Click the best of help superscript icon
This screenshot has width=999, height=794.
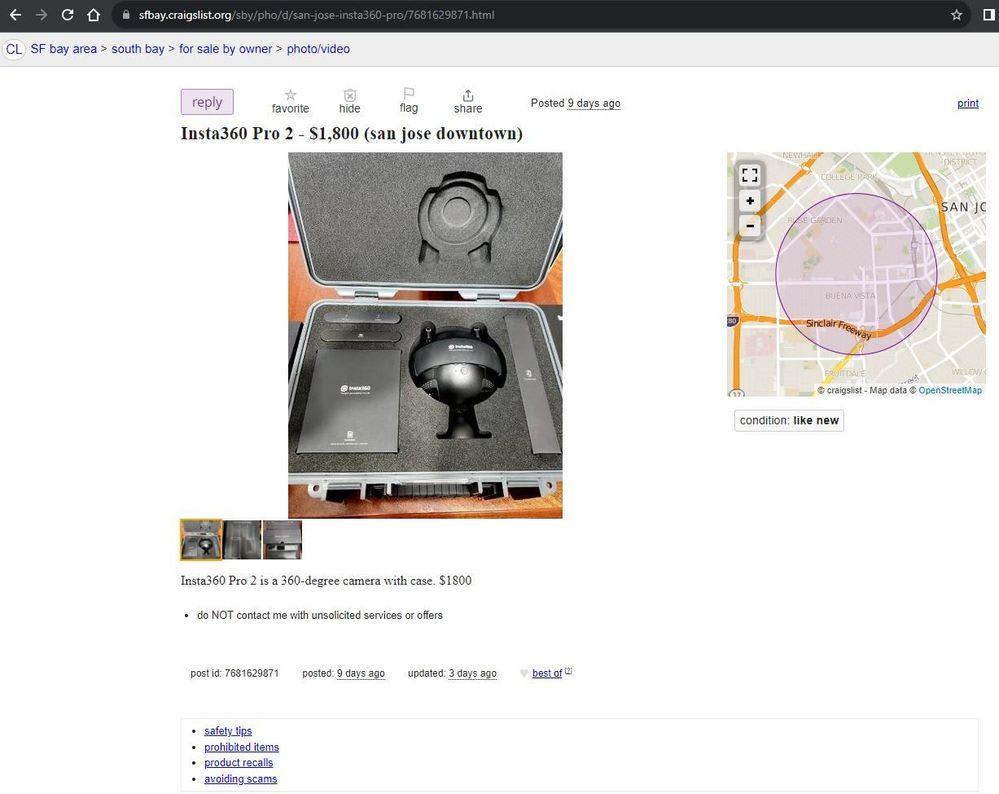568,671
